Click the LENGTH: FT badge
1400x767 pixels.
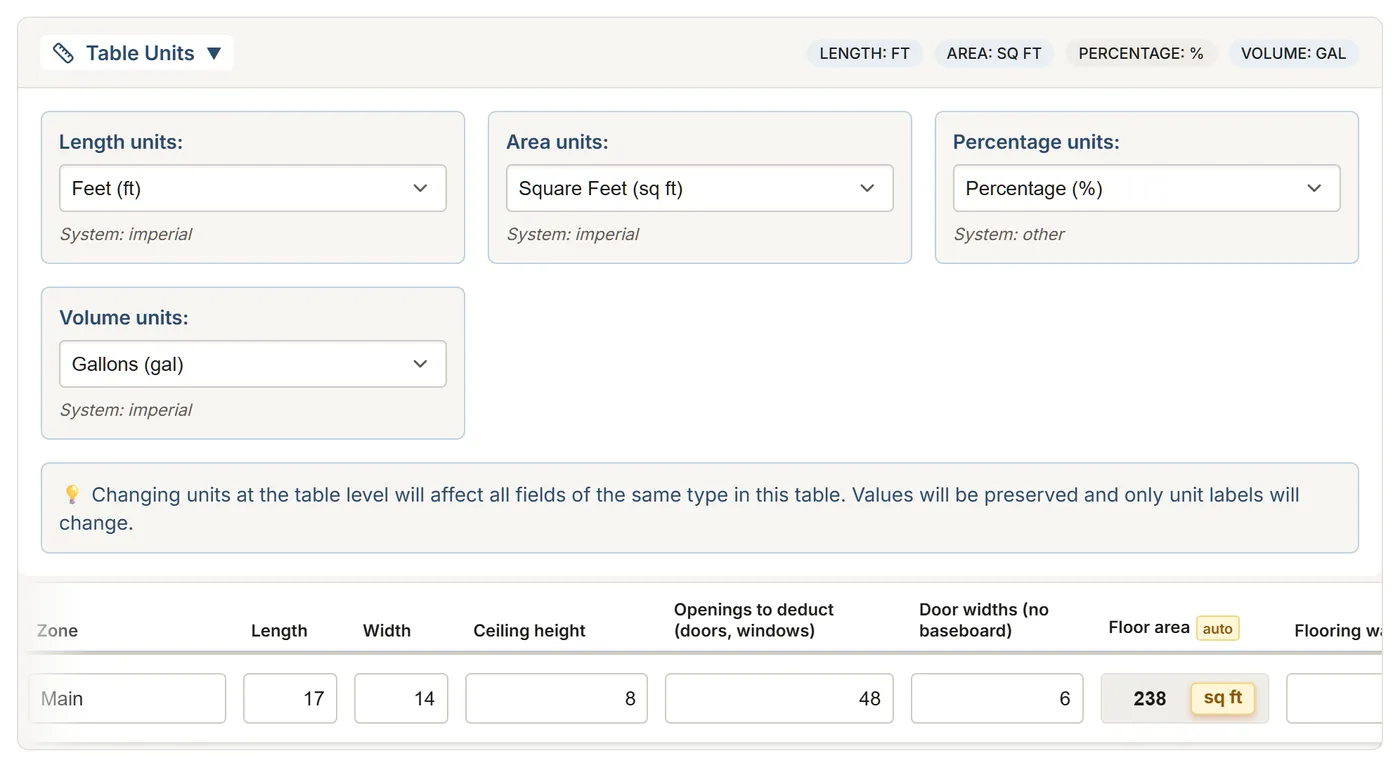click(865, 53)
